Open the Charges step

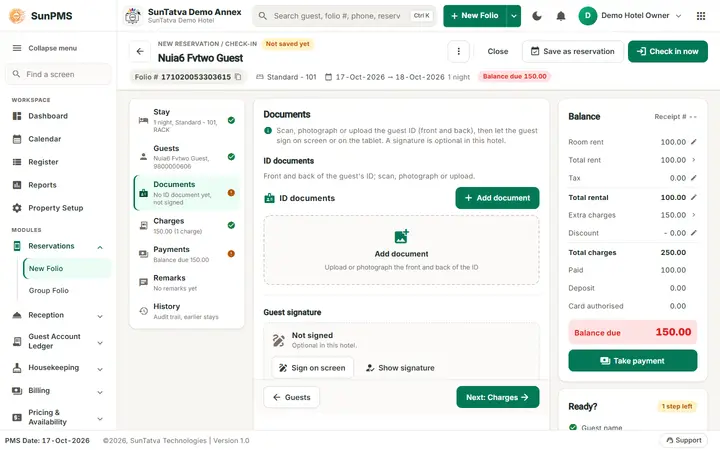point(187,226)
